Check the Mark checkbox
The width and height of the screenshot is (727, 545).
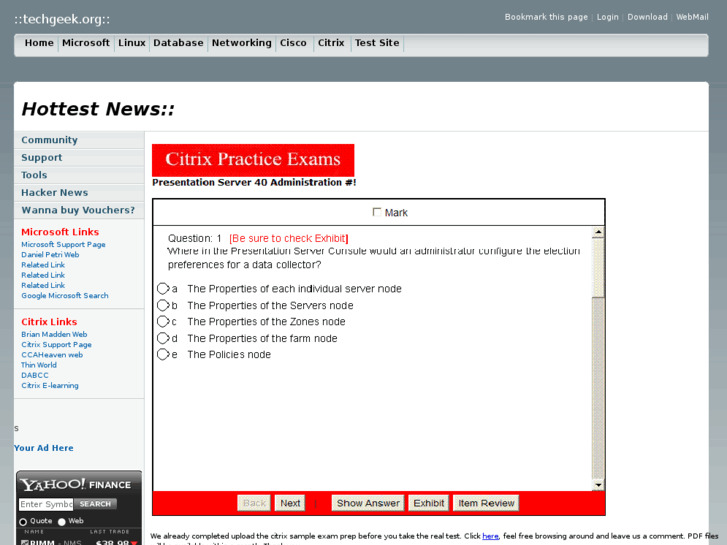376,212
